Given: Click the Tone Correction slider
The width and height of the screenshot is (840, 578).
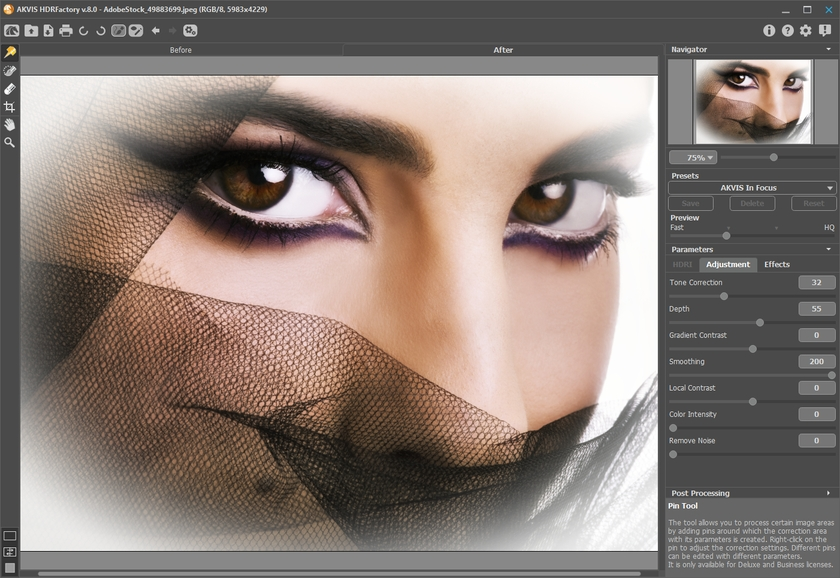Looking at the screenshot, I should [724, 296].
